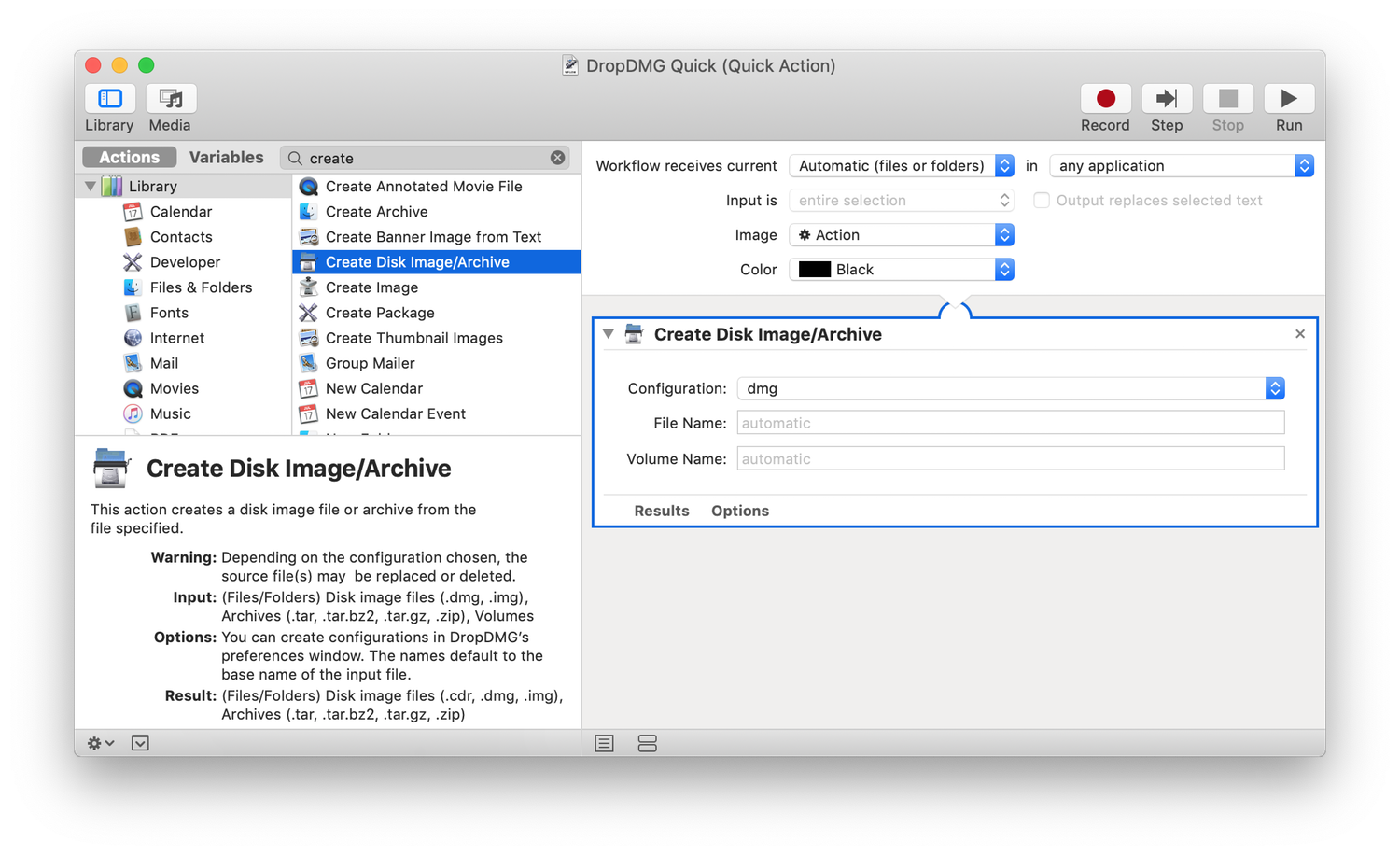This screenshot has width=1400, height=855.
Task: Choose the Black color popup
Action: point(901,270)
